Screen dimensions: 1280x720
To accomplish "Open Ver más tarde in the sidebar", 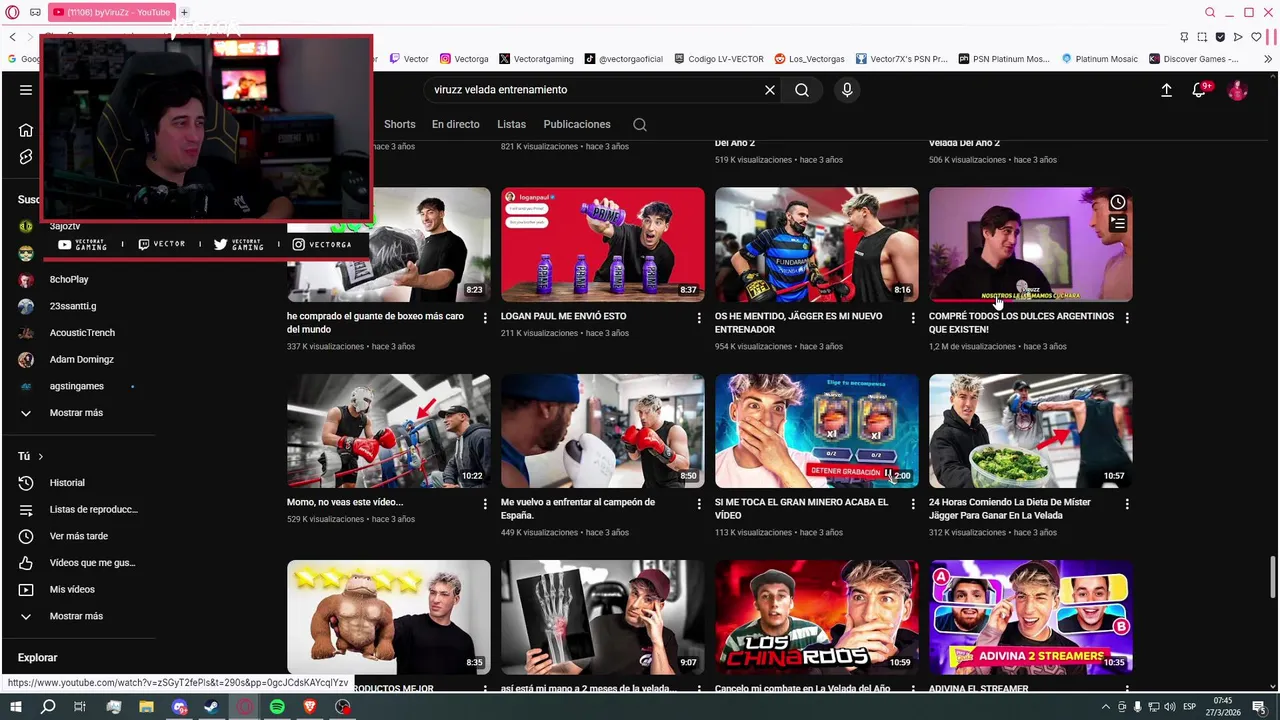I will [x=78, y=536].
